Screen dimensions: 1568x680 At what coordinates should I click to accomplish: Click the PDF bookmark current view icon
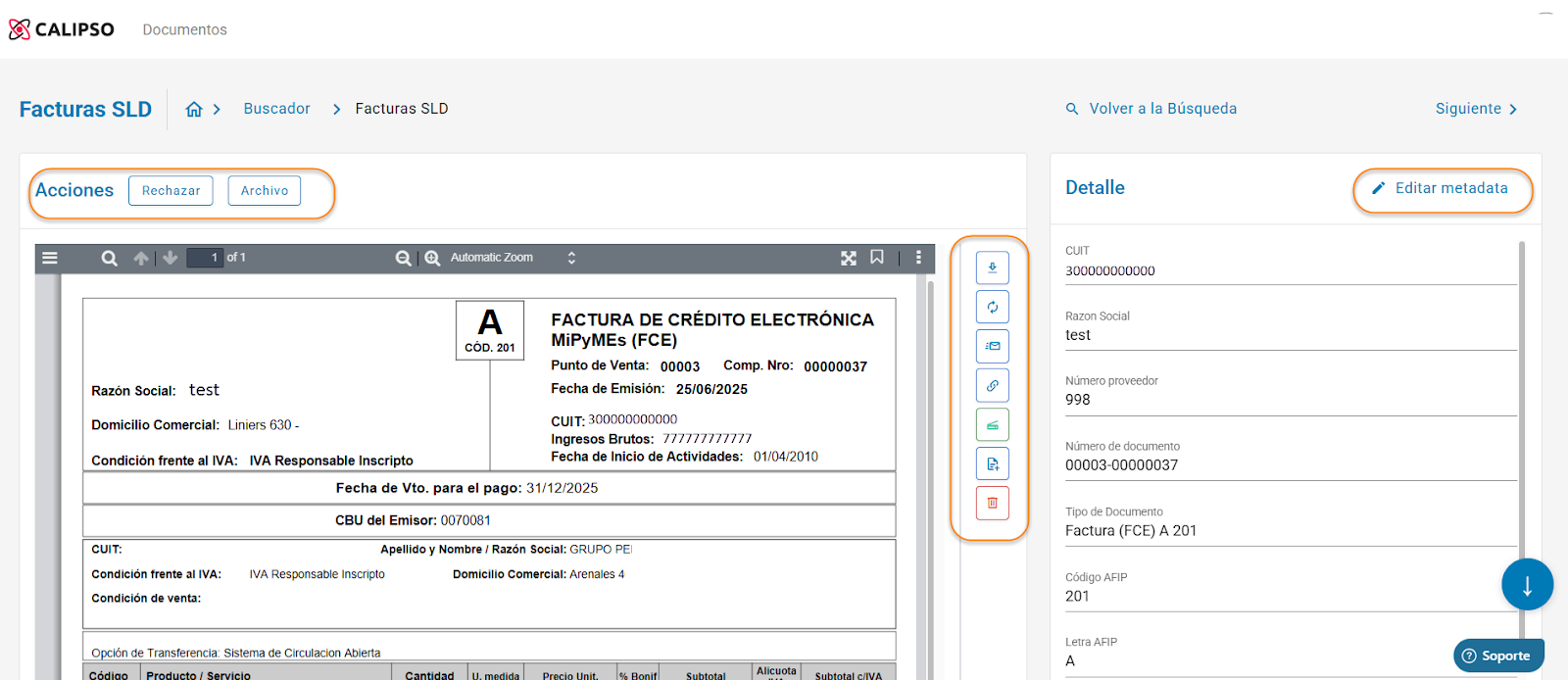click(x=877, y=257)
